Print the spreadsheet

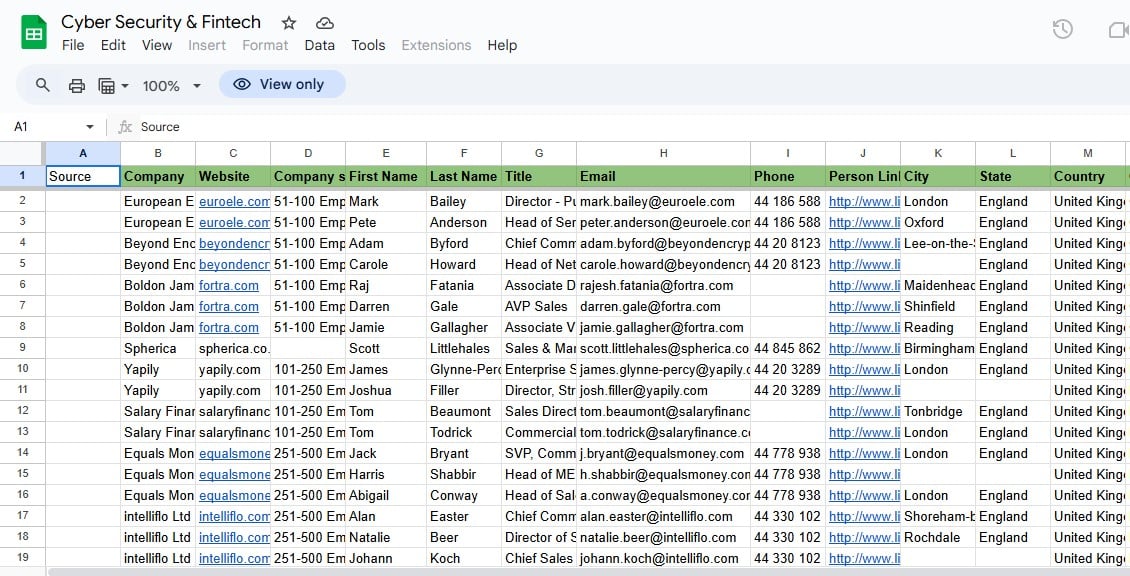tap(77, 85)
